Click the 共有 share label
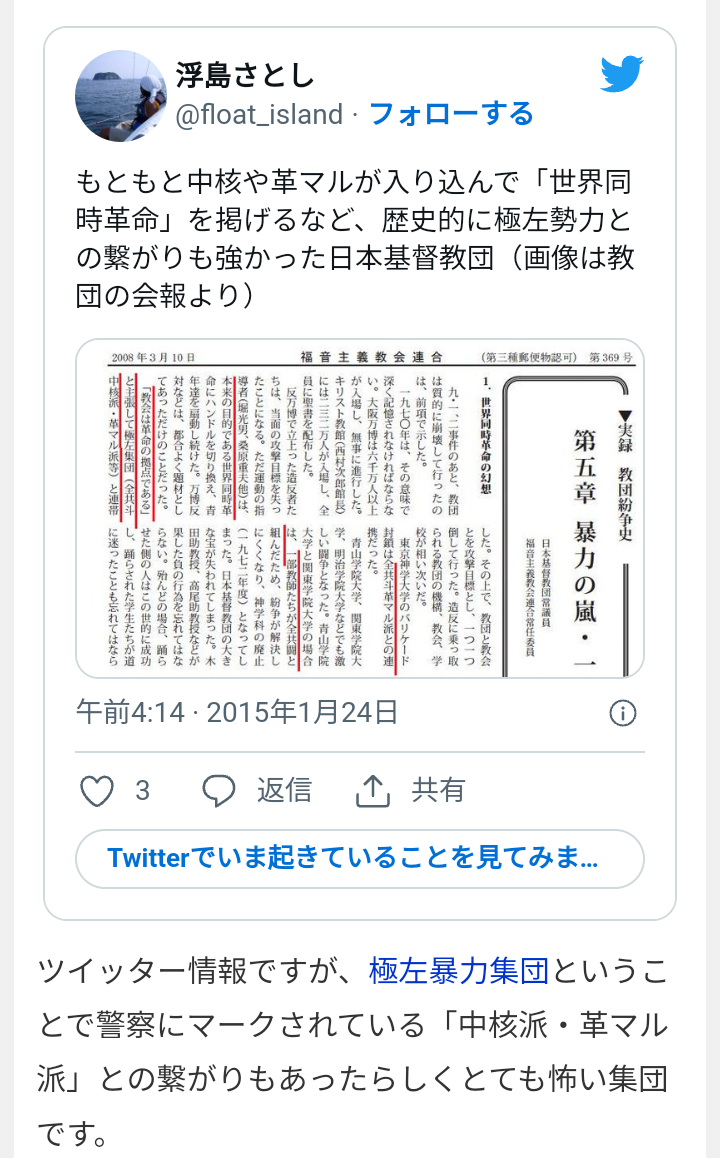 pos(439,790)
